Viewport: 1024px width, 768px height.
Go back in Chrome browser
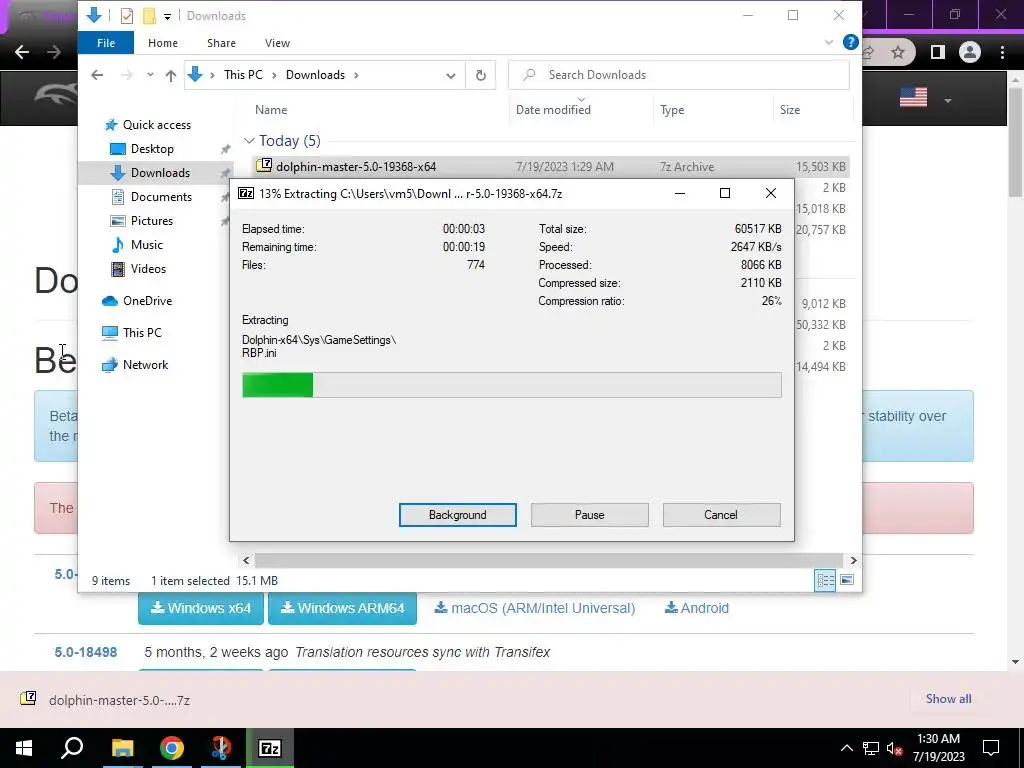22,52
